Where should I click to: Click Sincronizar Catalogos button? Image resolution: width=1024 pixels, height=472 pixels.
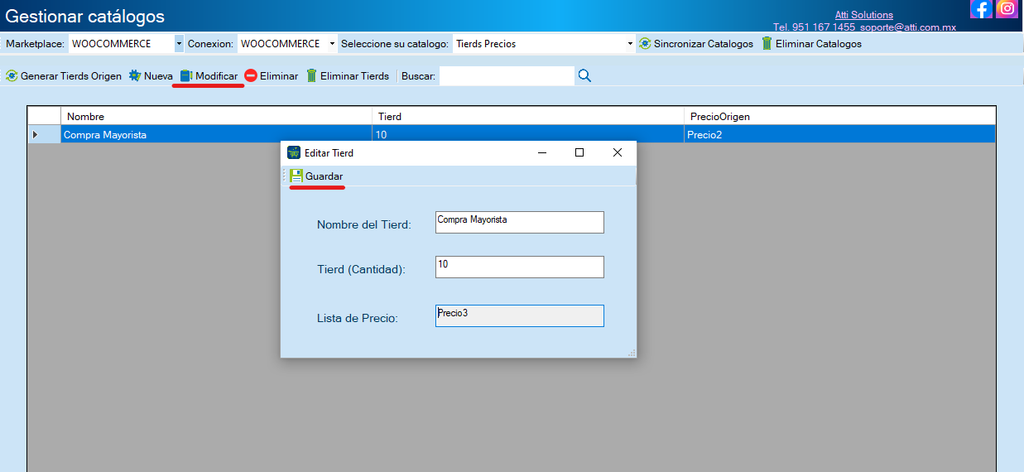click(696, 44)
